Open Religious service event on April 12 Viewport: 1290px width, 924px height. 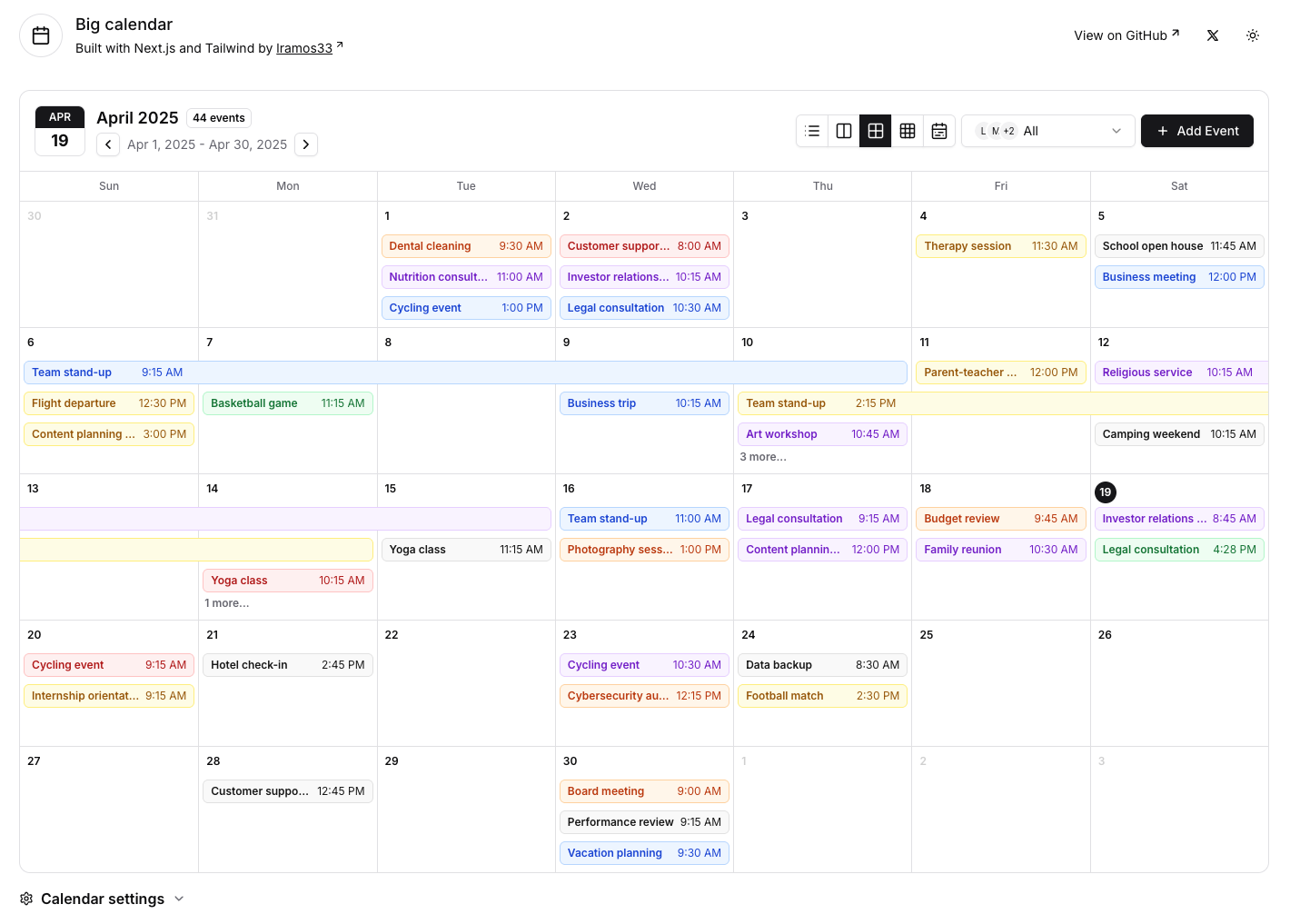[x=1181, y=373]
